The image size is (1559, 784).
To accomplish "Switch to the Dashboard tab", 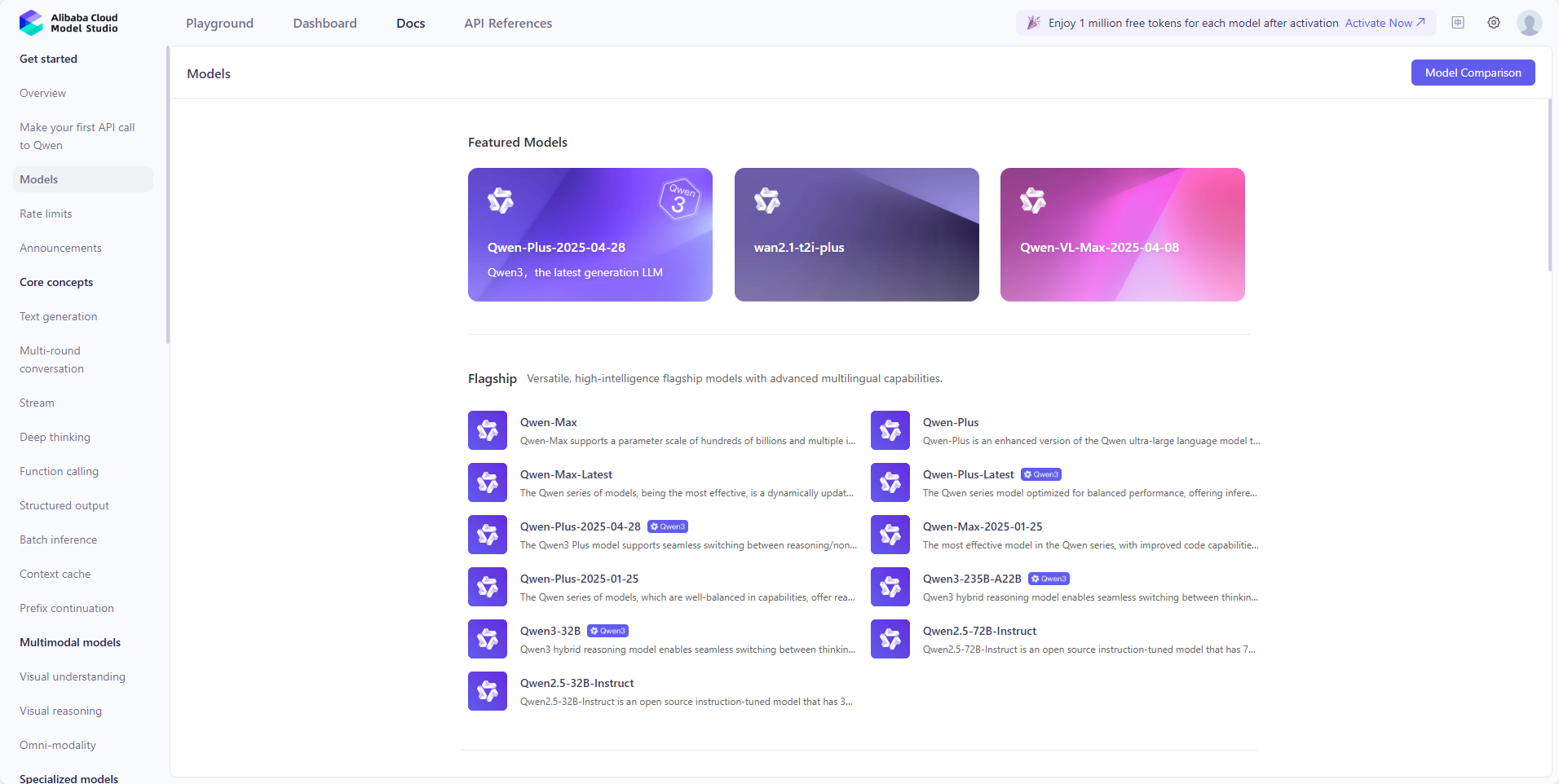I will click(x=325, y=23).
